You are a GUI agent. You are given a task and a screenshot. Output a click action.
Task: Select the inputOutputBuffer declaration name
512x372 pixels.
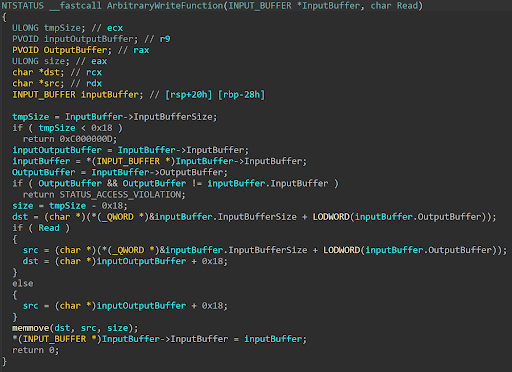point(89,39)
